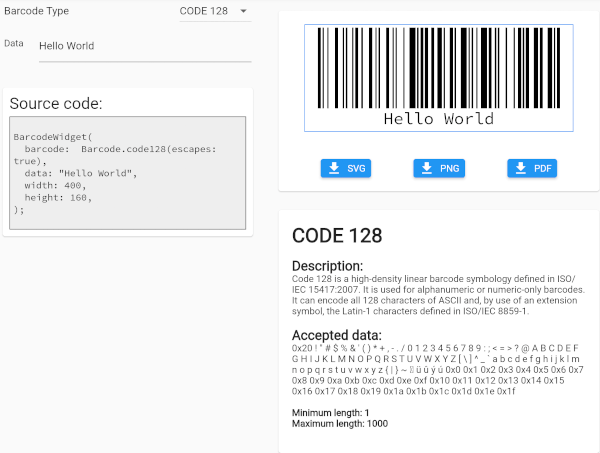The image size is (600, 453).
Task: Click the 'Barcode Type' label
Action: (37, 11)
